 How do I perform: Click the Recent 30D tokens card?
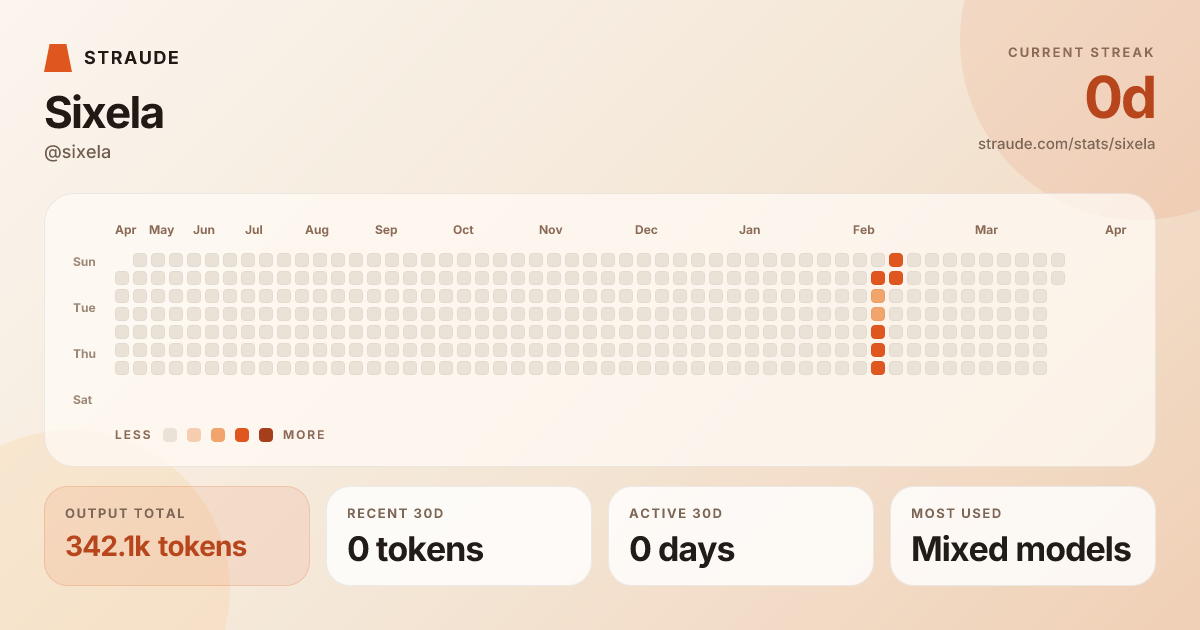(459, 536)
